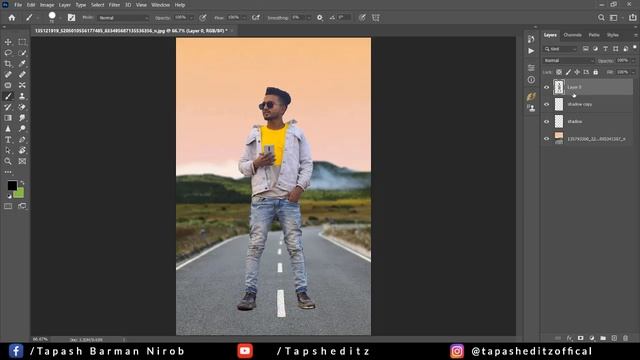Open the Actions panel play icon
This screenshot has height=360, width=640.
point(531,51)
